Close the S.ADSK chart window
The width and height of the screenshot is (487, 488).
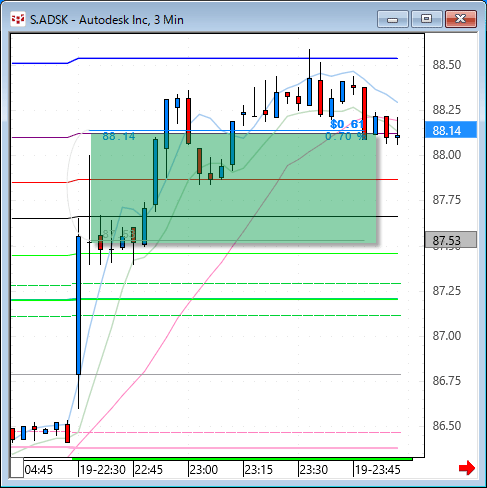461,19
